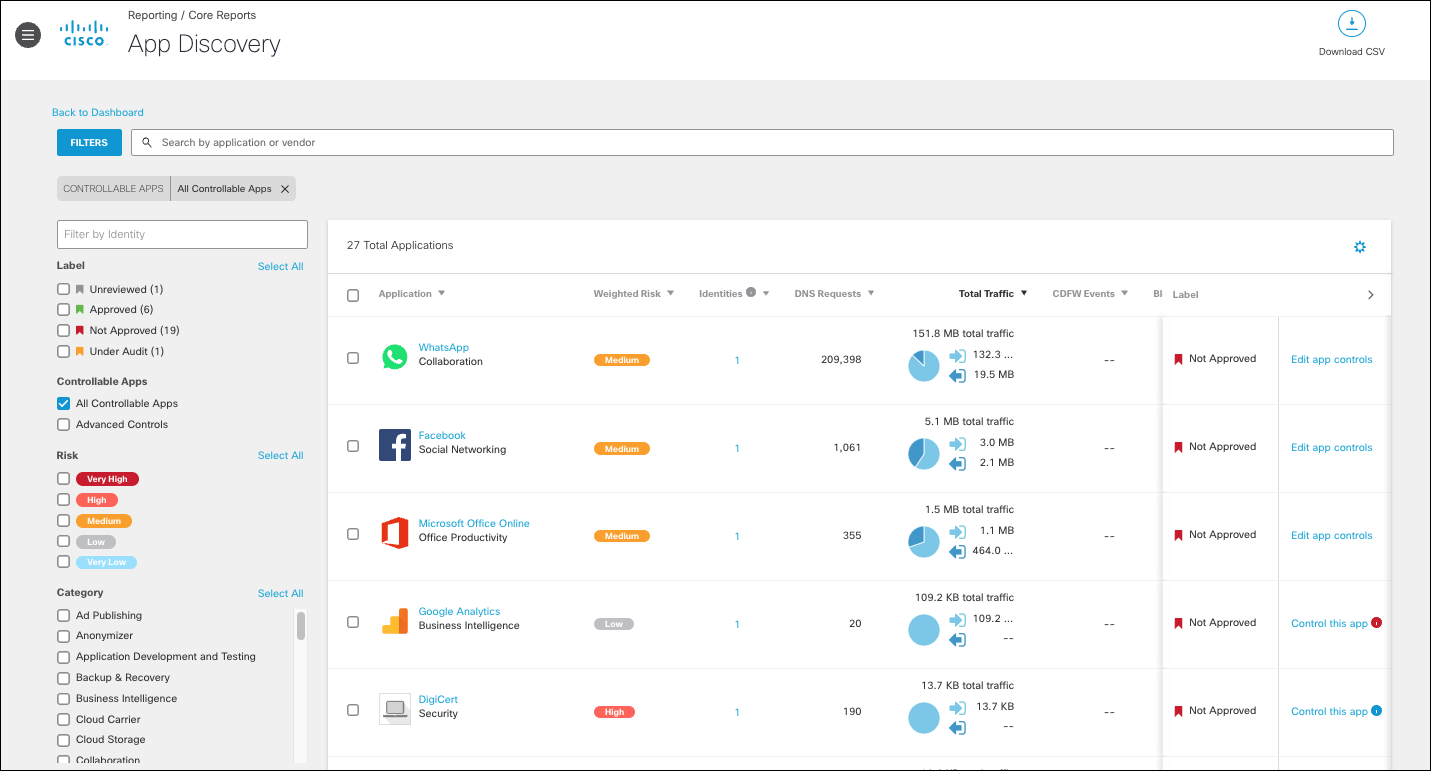
Task: Click the Google Analytics application icon
Action: 395,621
